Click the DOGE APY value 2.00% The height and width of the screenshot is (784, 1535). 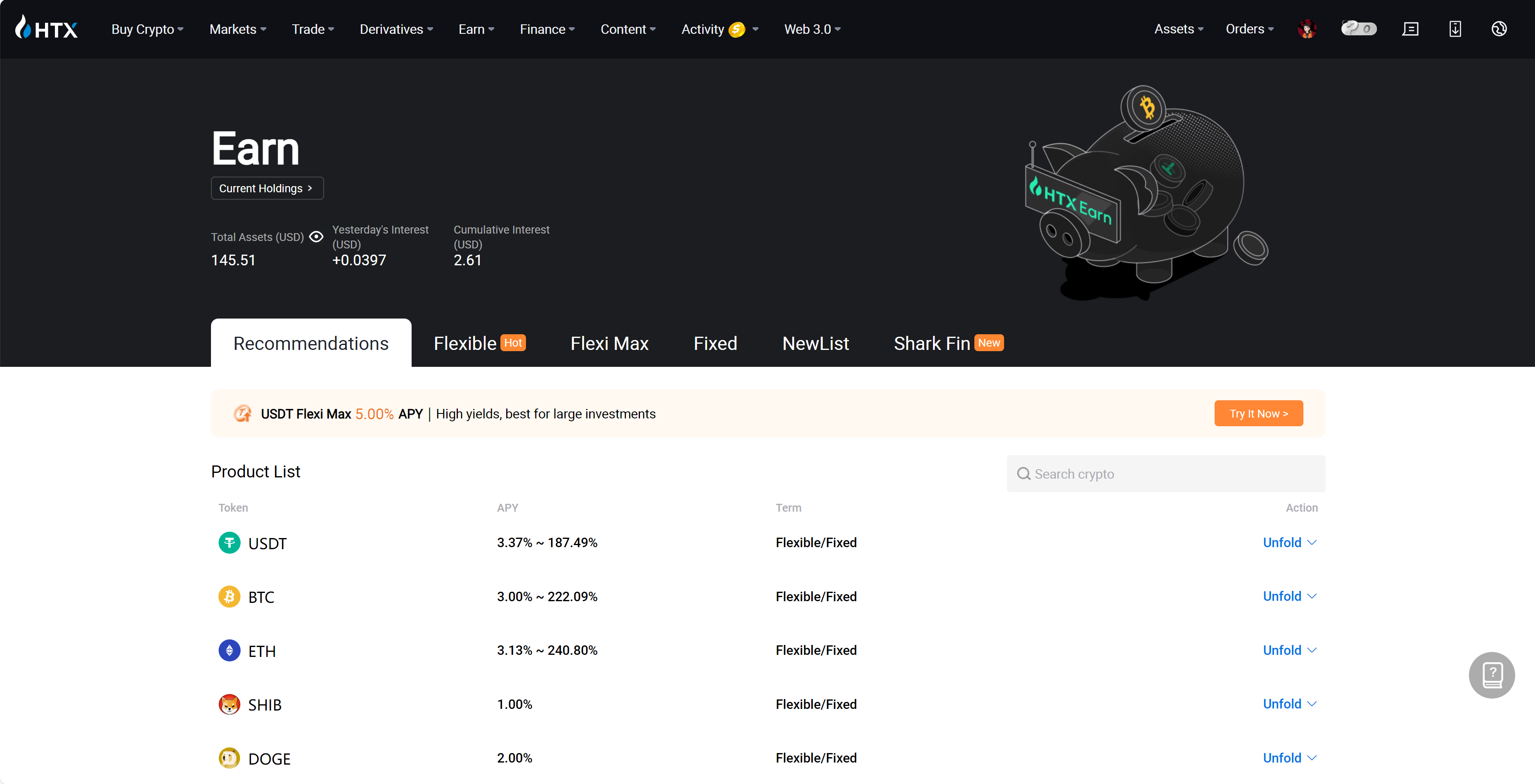[515, 758]
